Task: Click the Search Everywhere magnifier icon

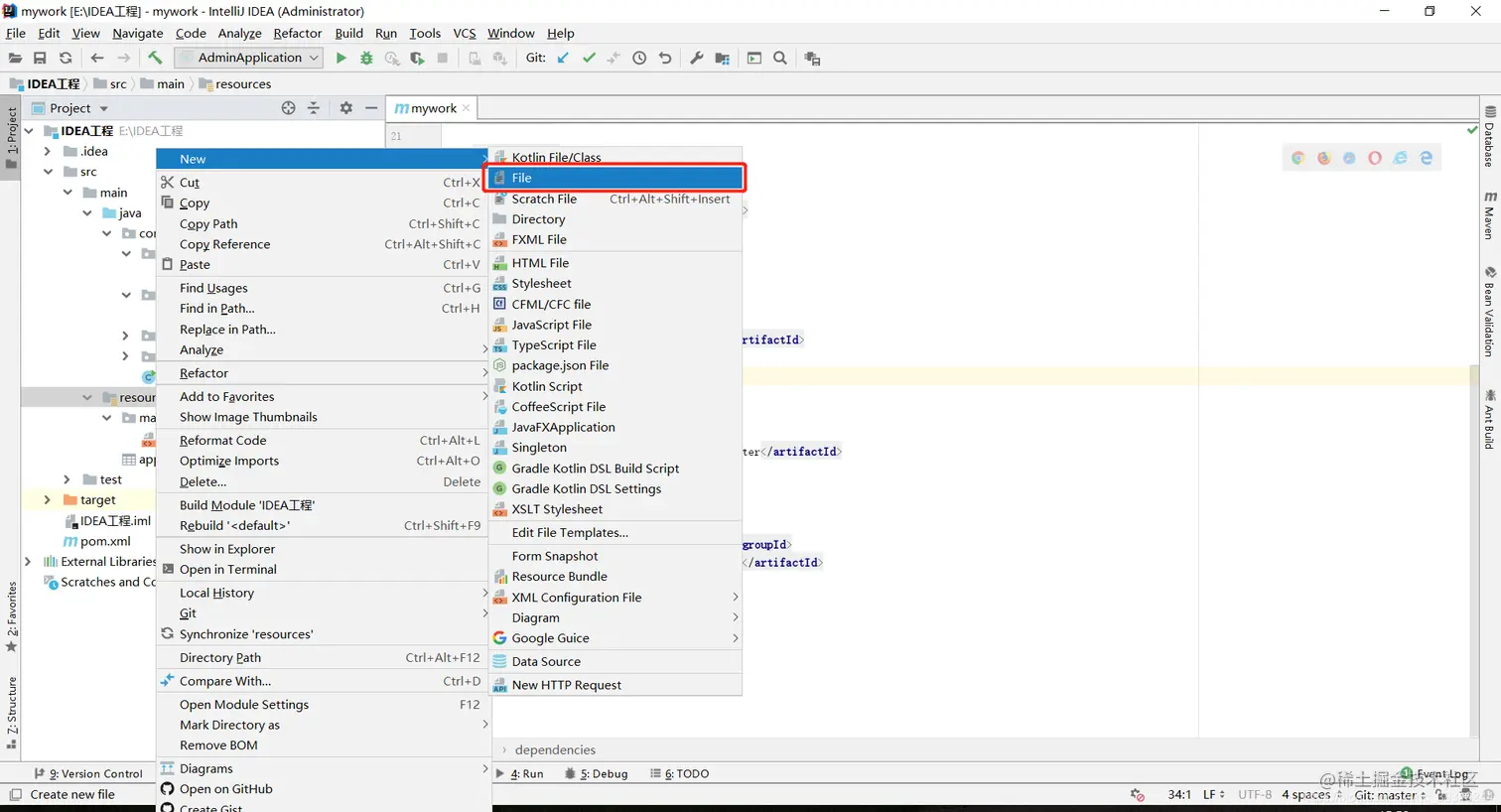Action: [780, 59]
